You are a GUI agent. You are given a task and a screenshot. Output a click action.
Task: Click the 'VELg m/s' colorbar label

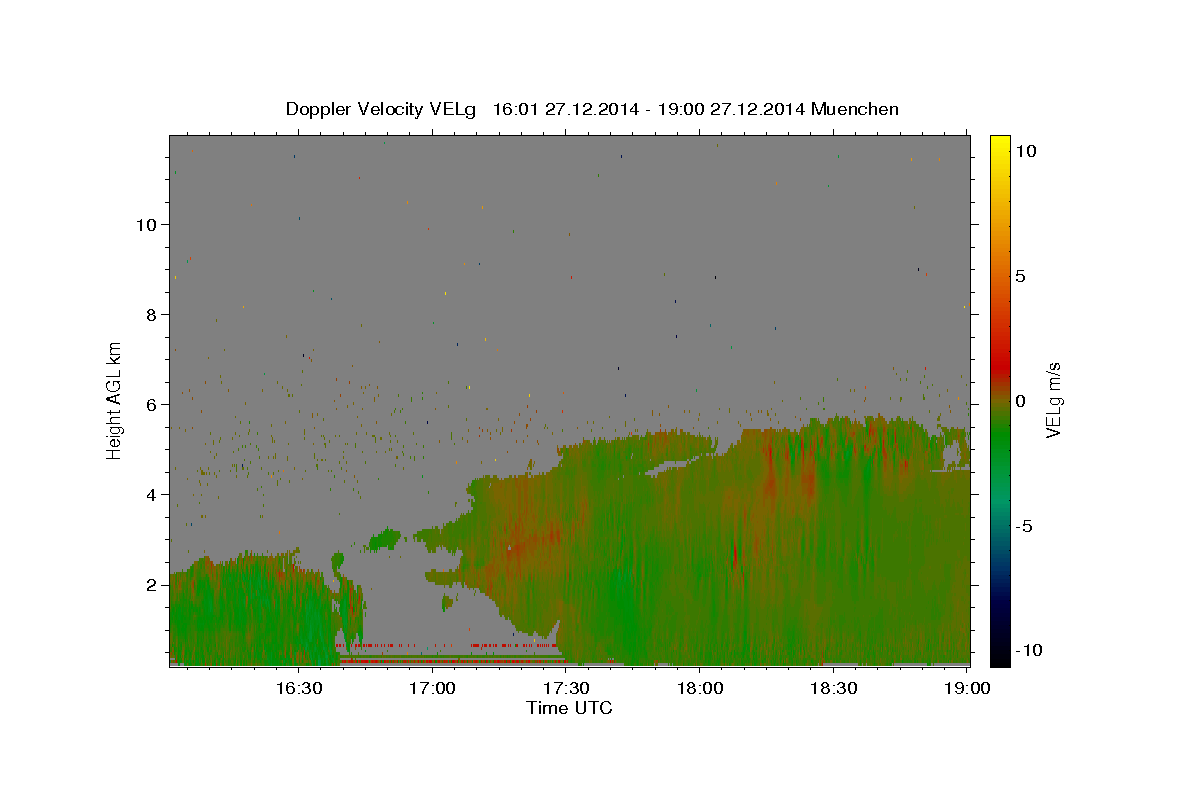(1053, 400)
